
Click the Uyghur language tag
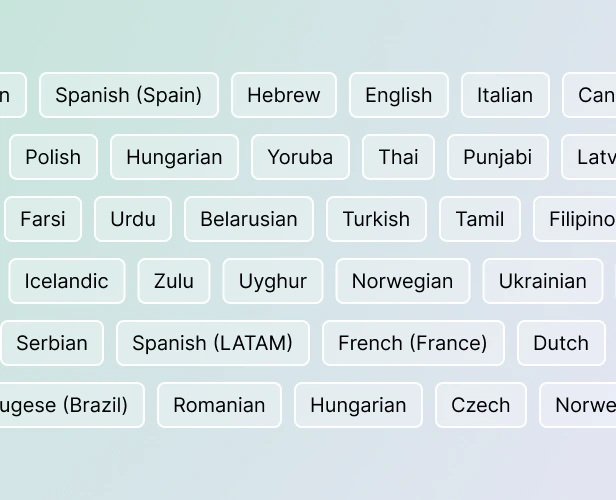coord(272,281)
